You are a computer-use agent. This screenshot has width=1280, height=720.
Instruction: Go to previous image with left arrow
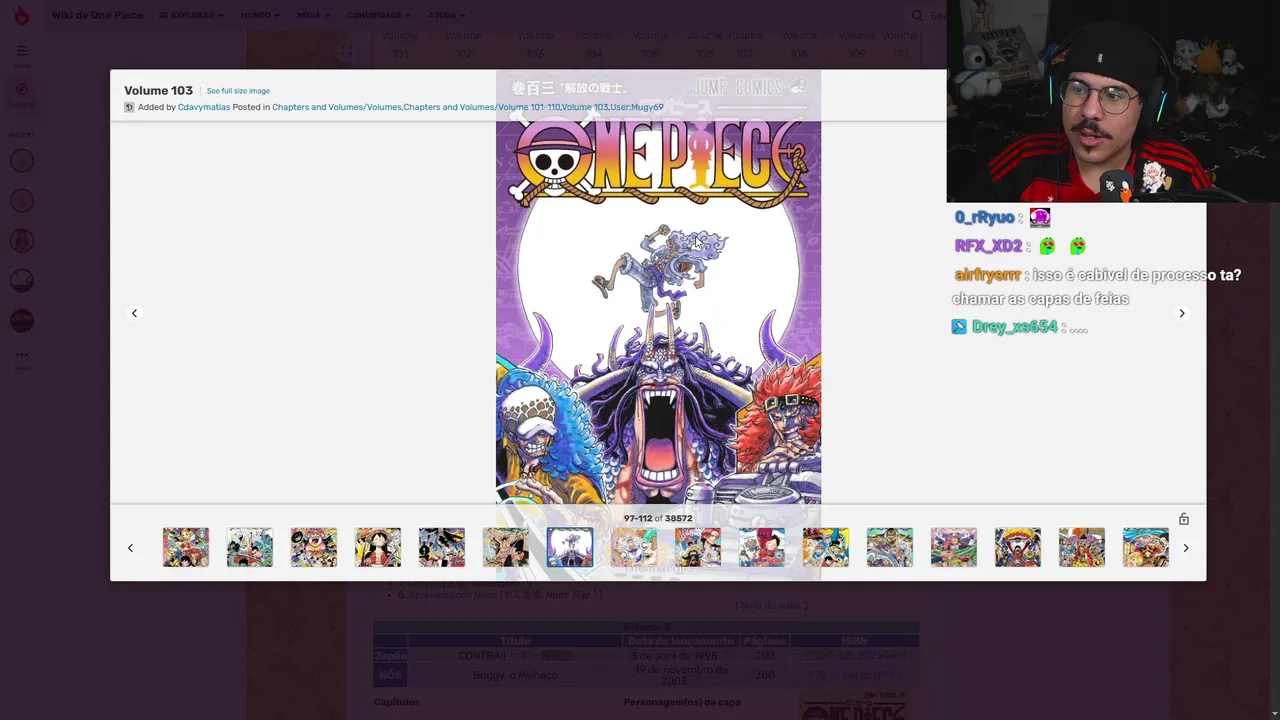134,313
